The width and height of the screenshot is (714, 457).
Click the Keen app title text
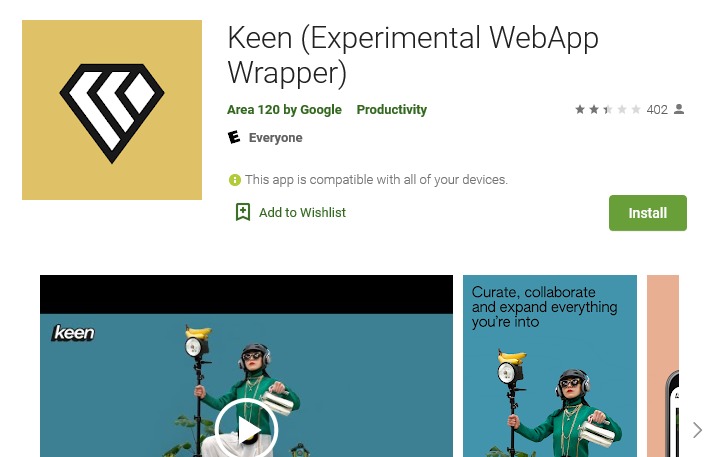pyautogui.click(x=413, y=56)
